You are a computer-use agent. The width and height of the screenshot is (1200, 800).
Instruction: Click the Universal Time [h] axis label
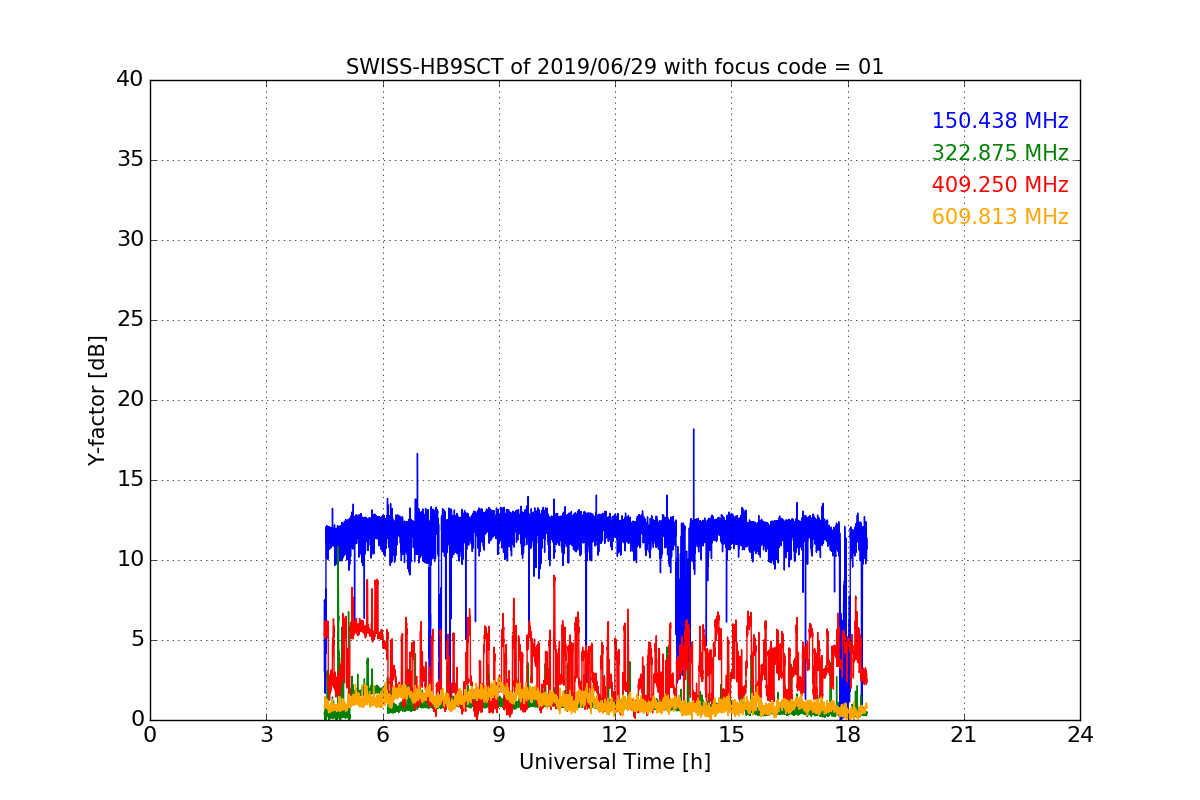click(x=615, y=762)
